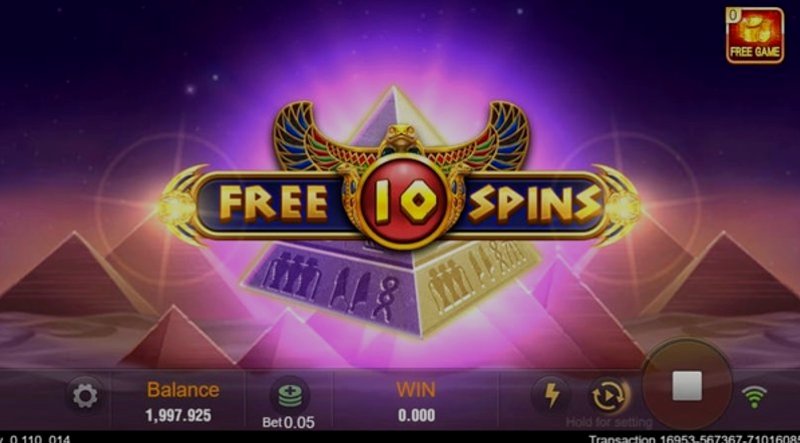Tap the Transaction ID text
The image size is (800, 443).
pyautogui.click(x=694, y=438)
